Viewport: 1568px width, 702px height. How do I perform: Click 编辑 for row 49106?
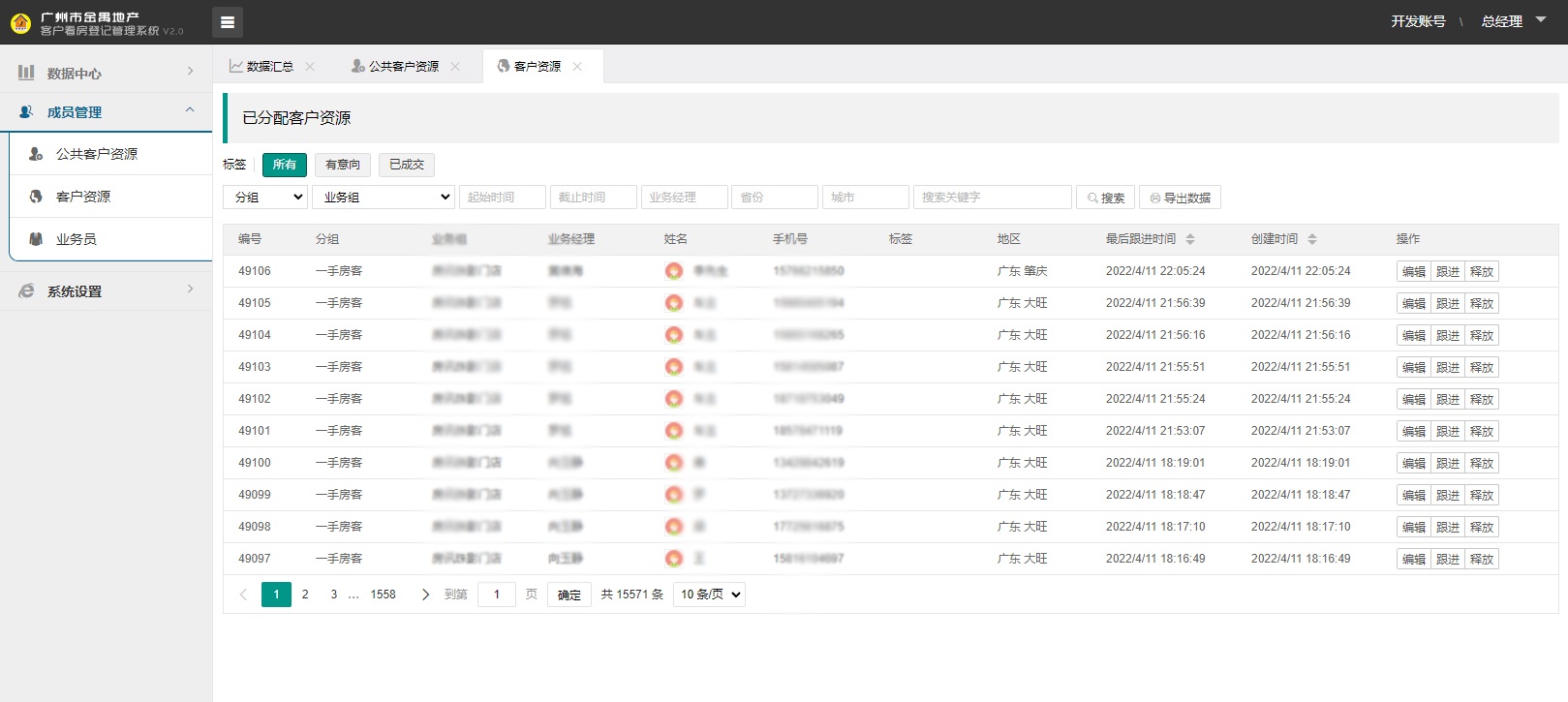(x=1414, y=272)
